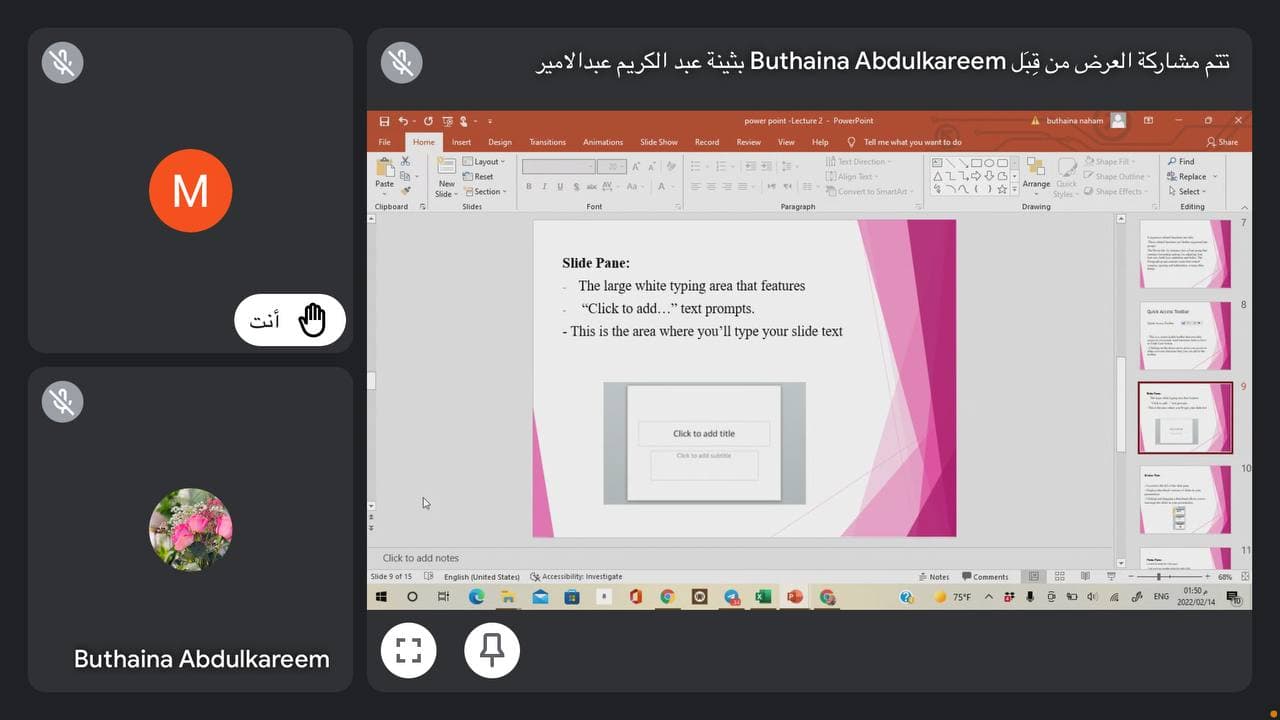Expand the Section dropdown
The height and width of the screenshot is (720, 1280).
coord(487,191)
